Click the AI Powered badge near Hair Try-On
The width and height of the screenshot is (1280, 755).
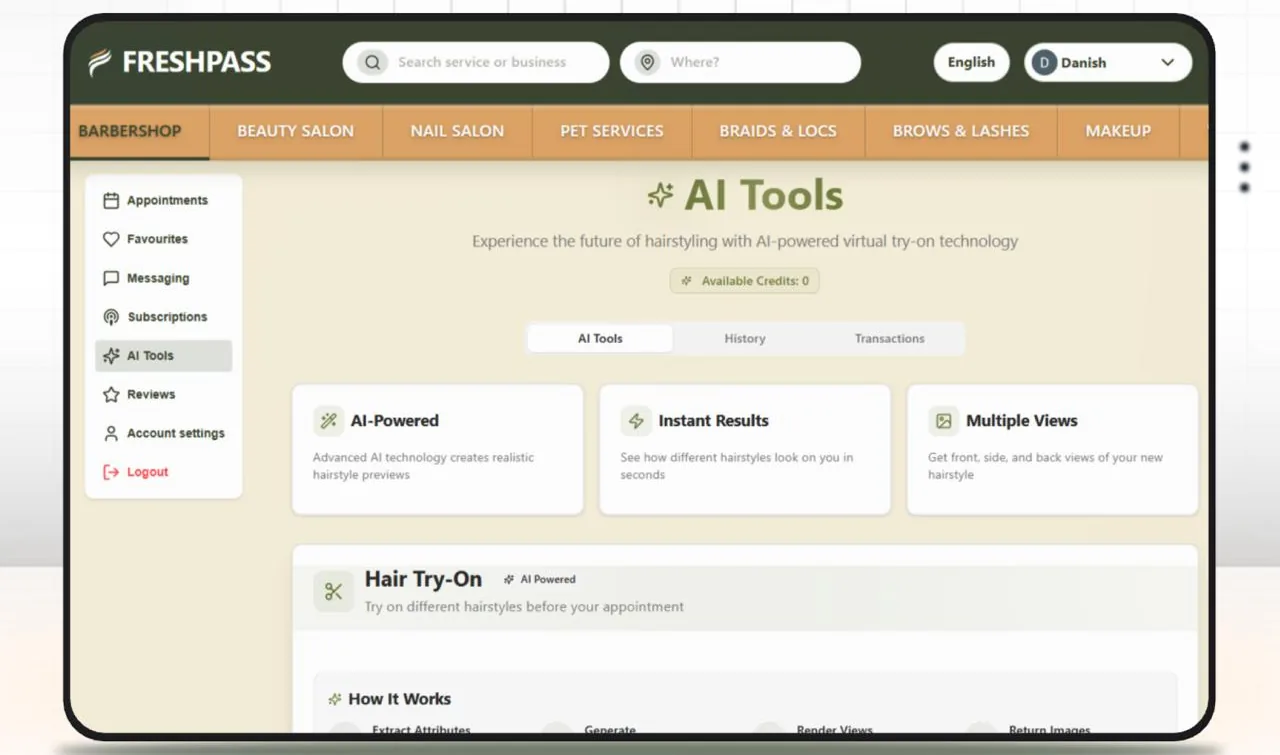540,579
